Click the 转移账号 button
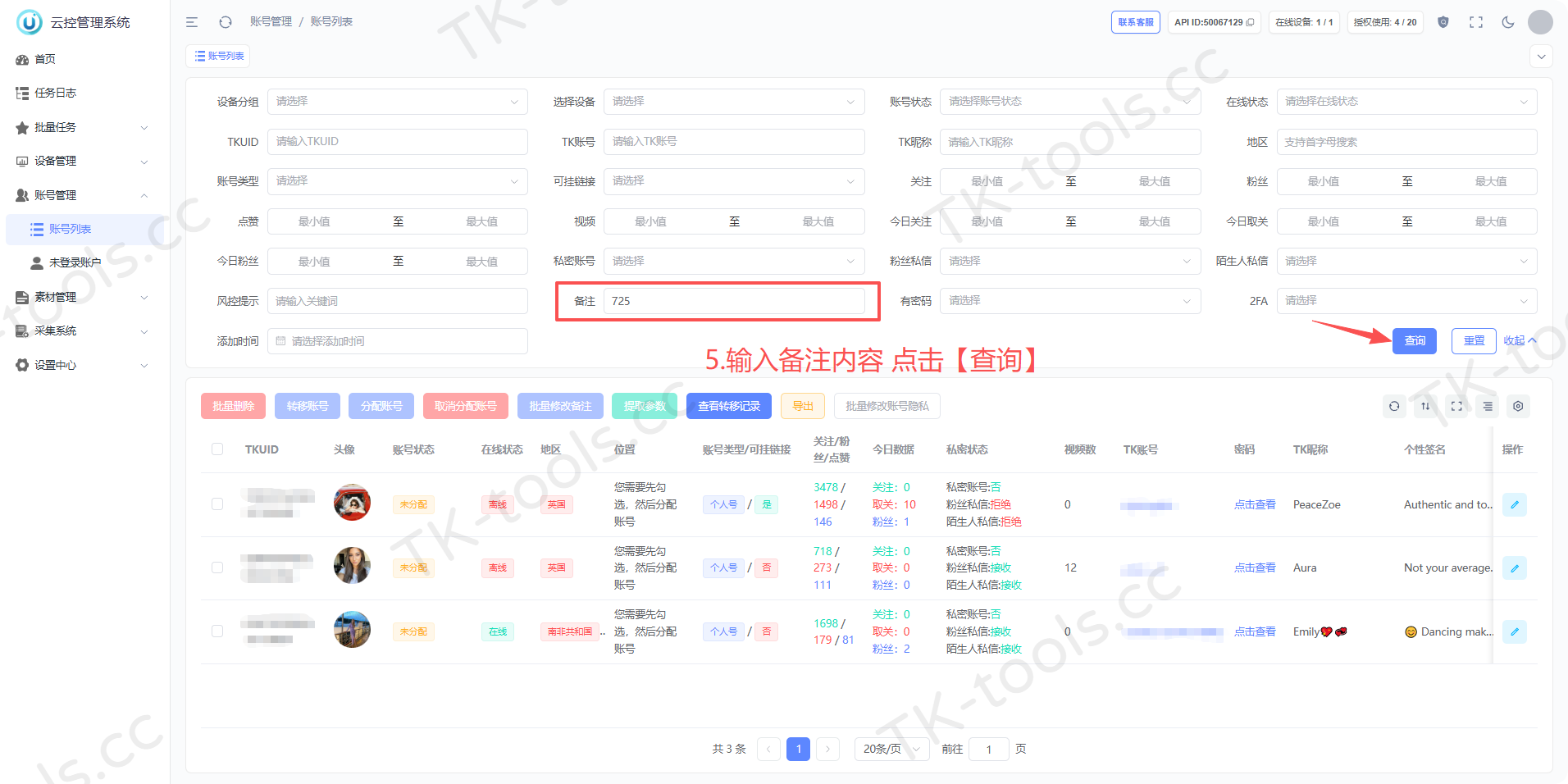 pos(308,406)
